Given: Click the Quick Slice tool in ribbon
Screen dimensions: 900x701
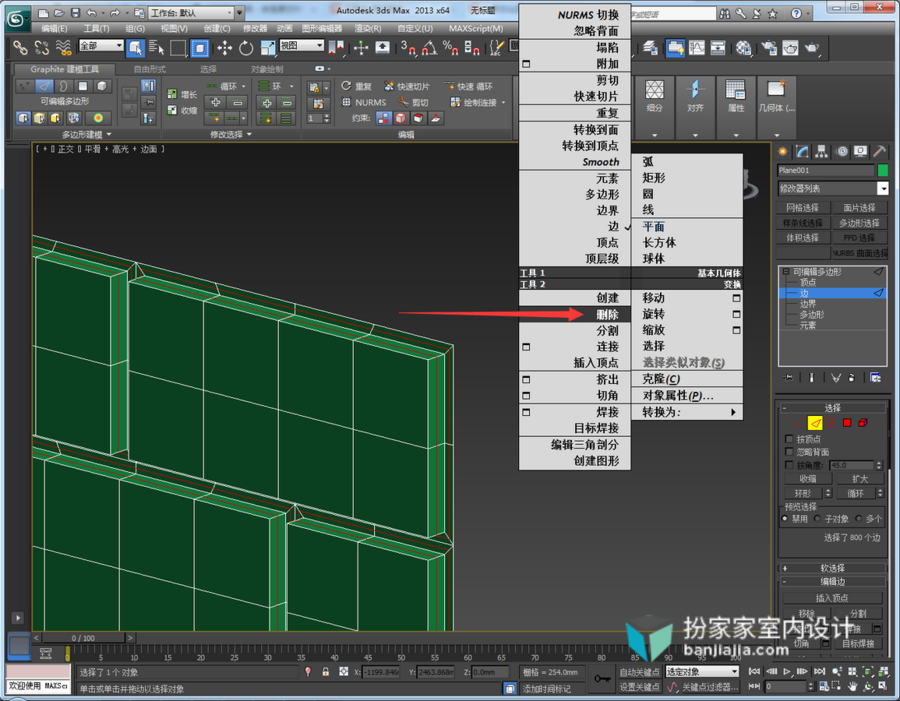Looking at the screenshot, I should coord(389,86).
